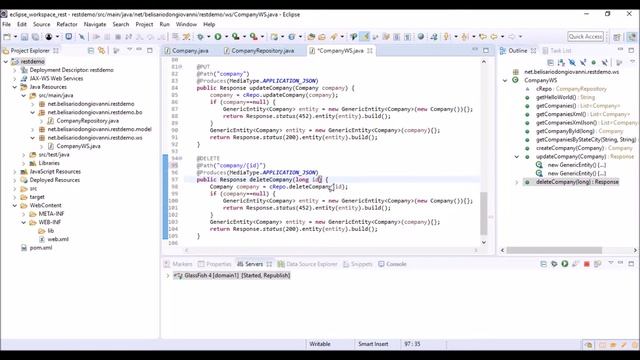Image resolution: width=640 pixels, height=360 pixels.
Task: Click the Debug bug icon in toolbar
Action: 200,37
